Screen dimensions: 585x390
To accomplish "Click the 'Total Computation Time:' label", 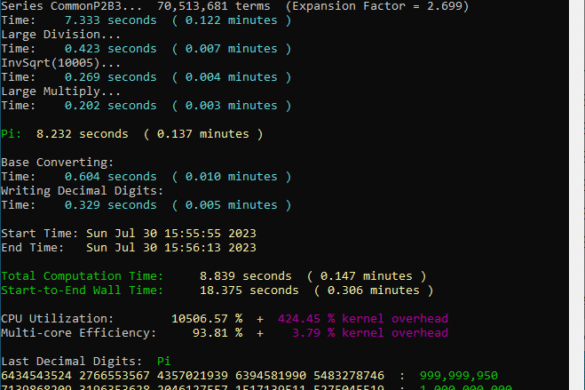I will tap(82, 276).
